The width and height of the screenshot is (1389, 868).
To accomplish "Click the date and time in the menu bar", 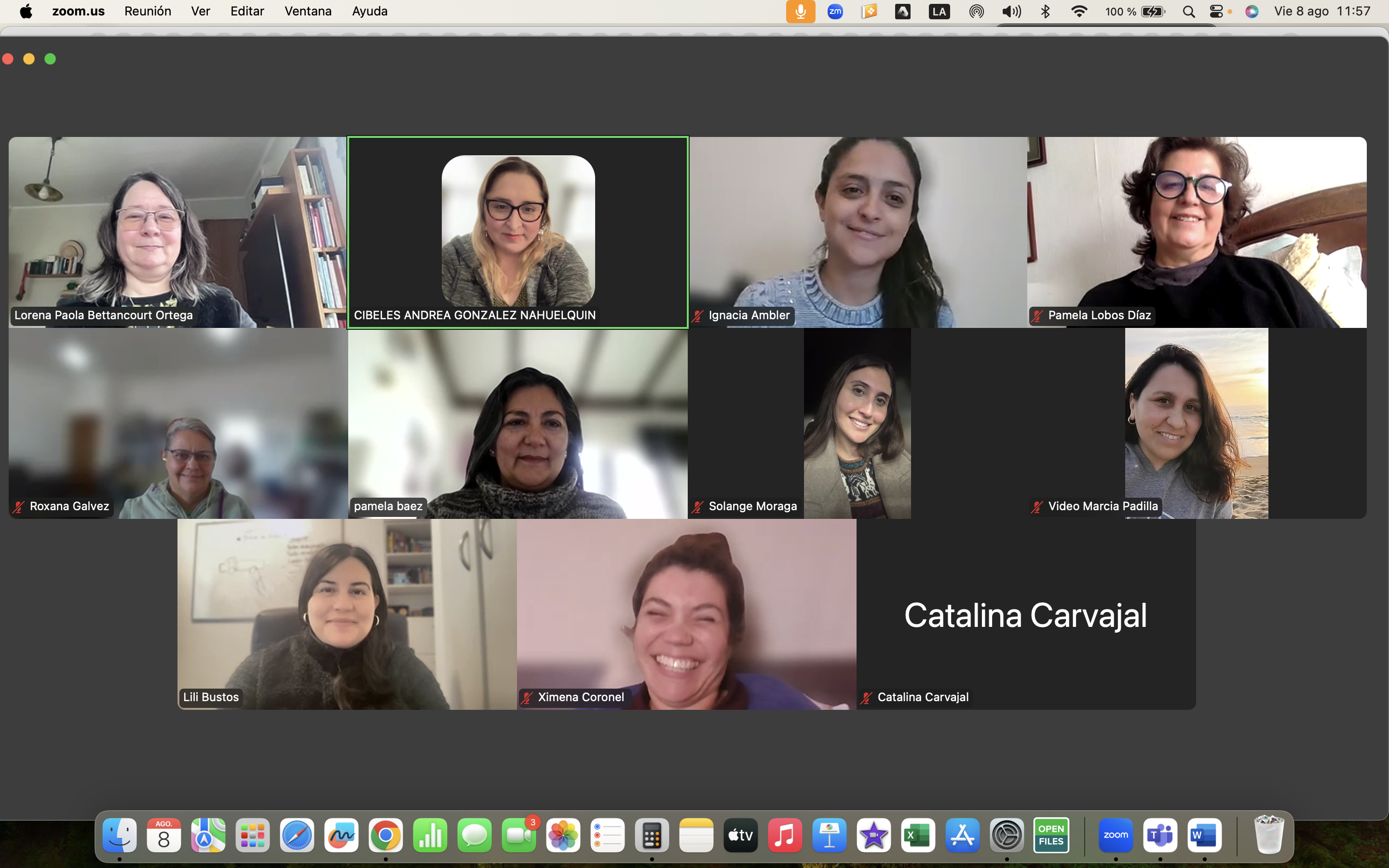I will (1322, 12).
